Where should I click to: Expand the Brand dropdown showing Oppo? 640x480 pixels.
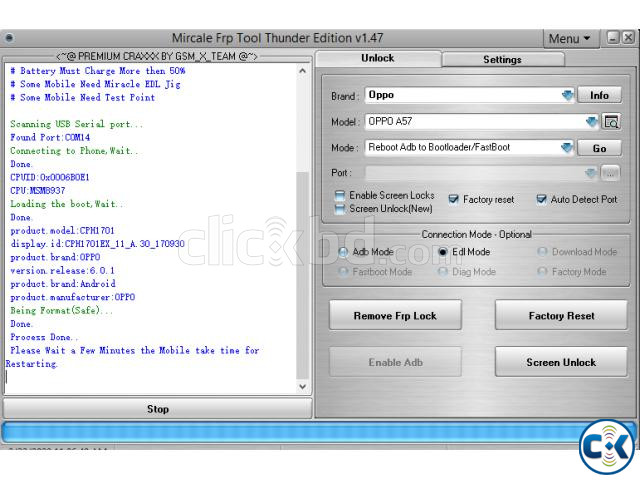coord(567,96)
